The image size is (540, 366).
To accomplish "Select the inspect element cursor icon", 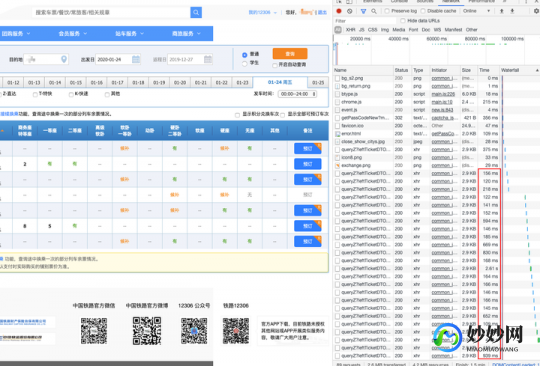I will 339,1.
